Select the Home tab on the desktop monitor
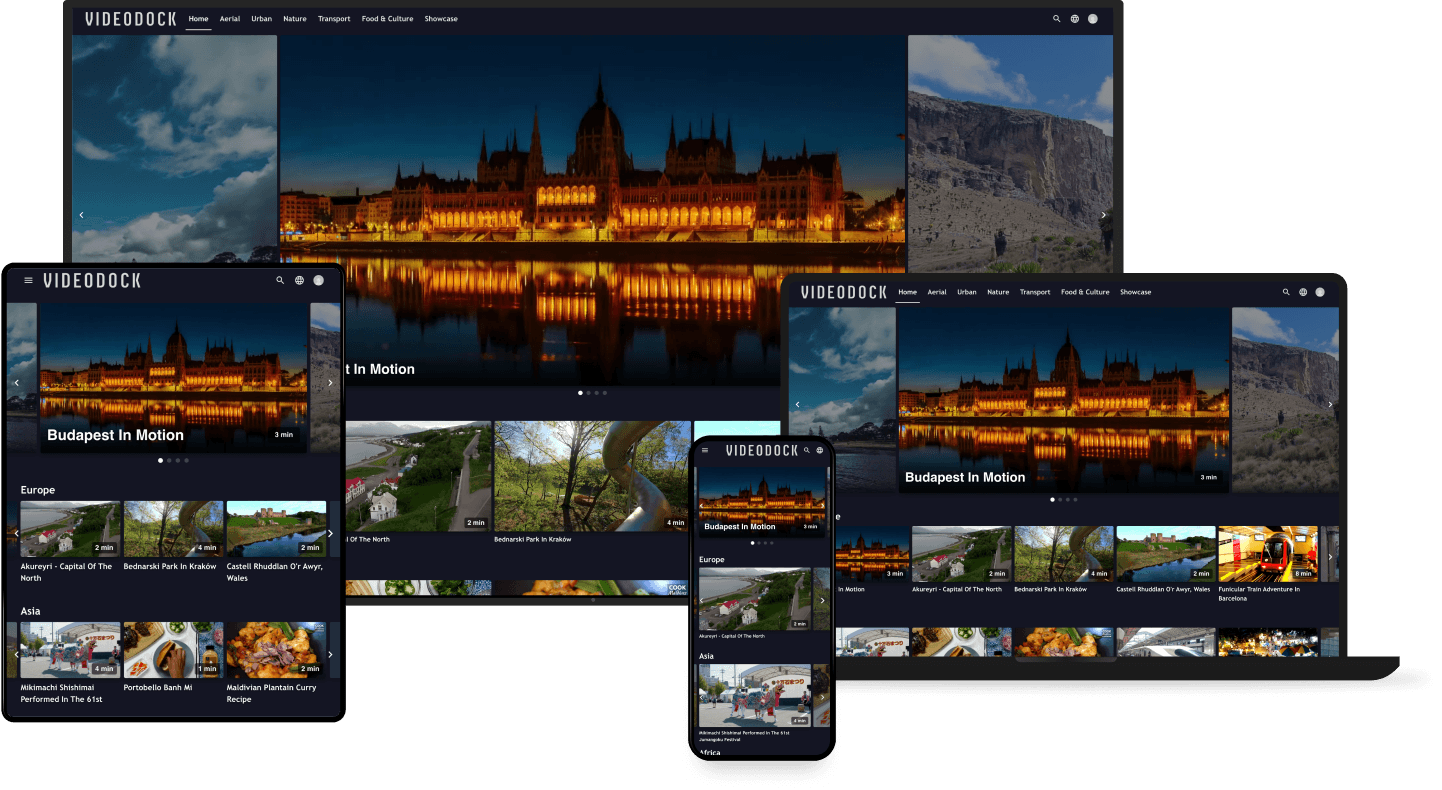This screenshot has width=1442, height=790. [199, 19]
